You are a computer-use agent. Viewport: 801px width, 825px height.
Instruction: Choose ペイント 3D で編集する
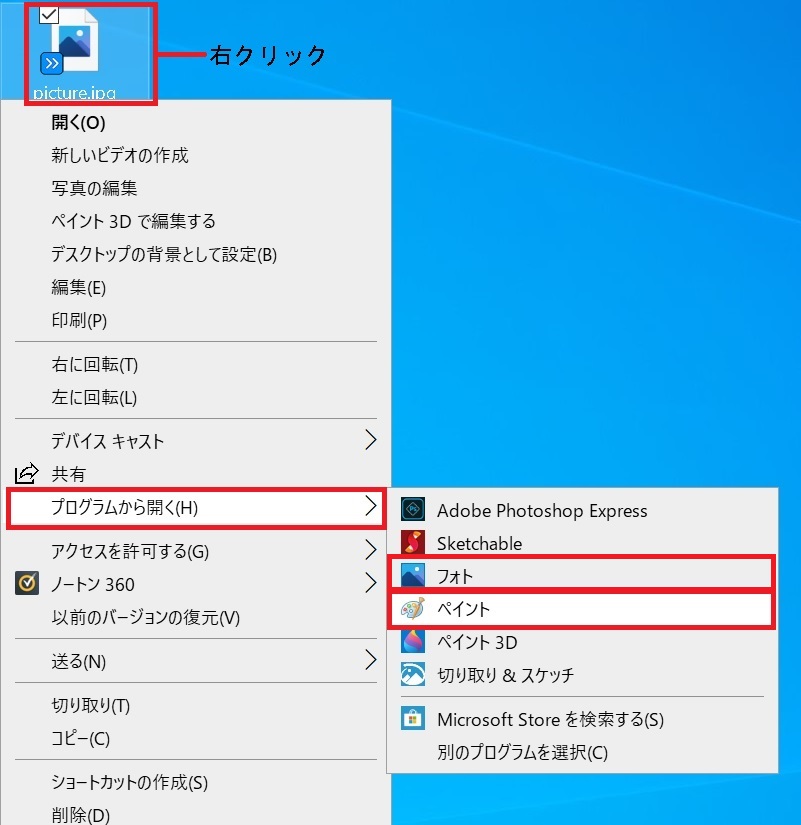click(x=134, y=221)
